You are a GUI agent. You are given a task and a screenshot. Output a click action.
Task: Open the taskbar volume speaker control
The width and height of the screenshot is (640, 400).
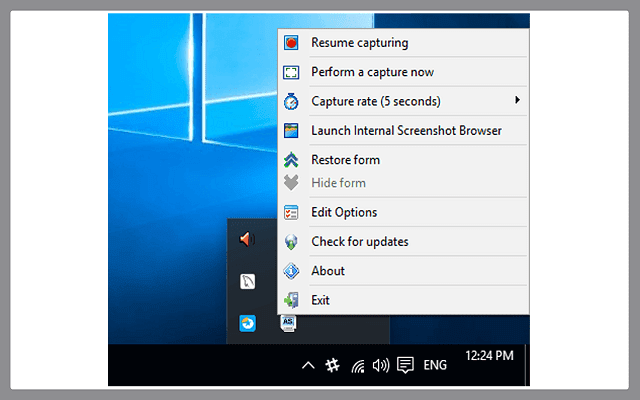380,366
